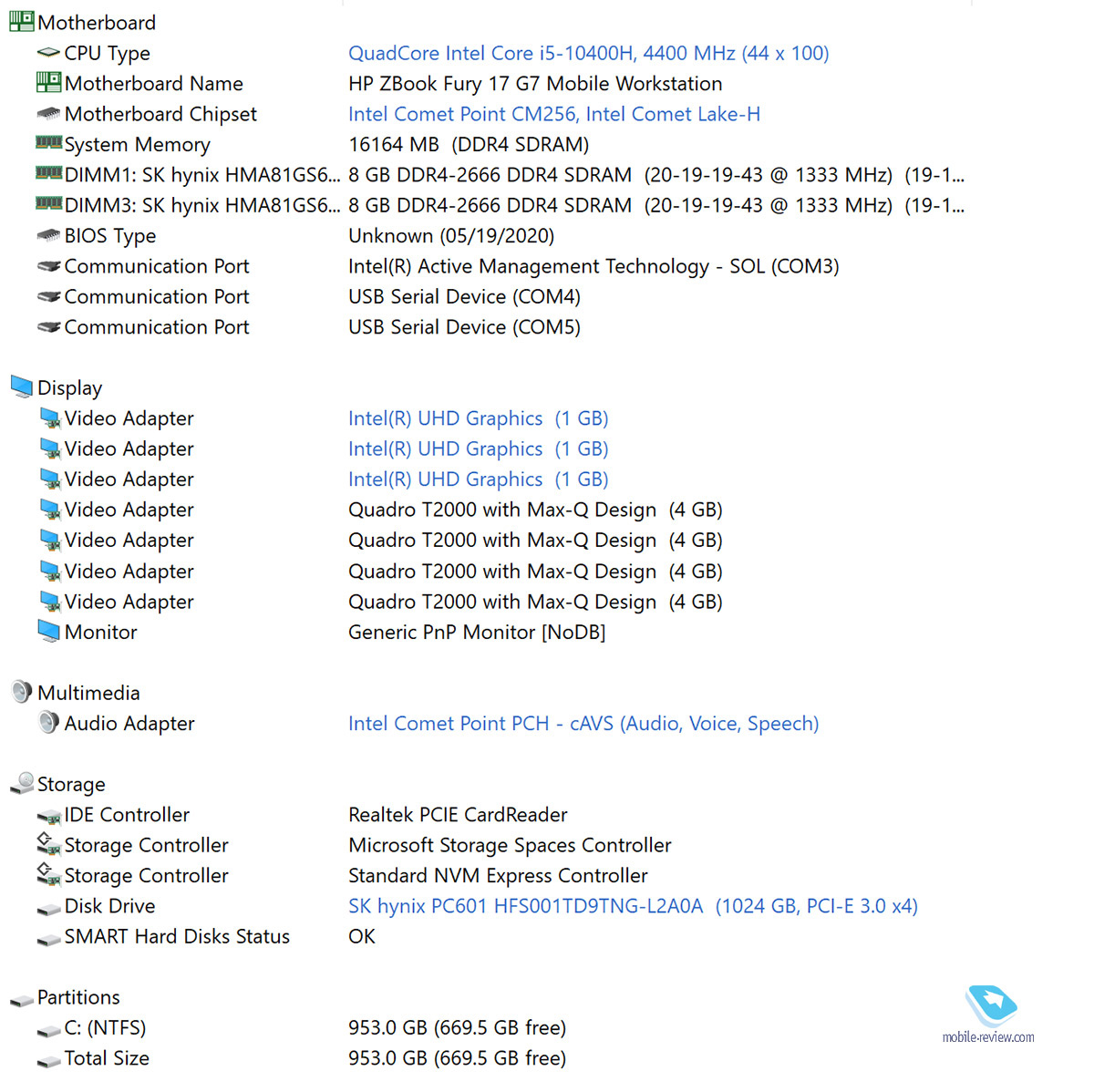Click the 'Audio Adapter' field label
This screenshot has height=1092, width=1094.
(129, 724)
